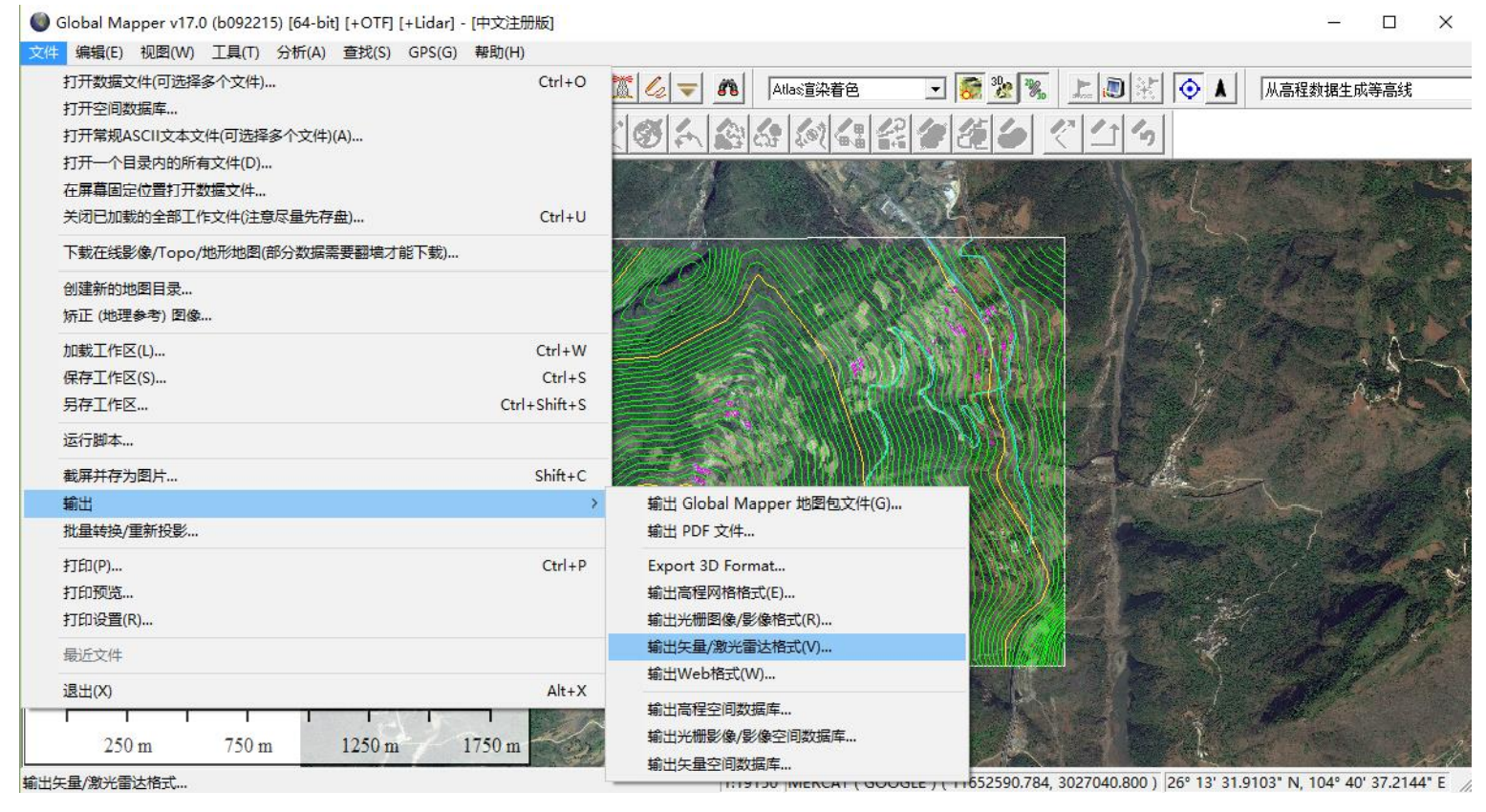Click the blue GPS target icon

tap(1190, 89)
